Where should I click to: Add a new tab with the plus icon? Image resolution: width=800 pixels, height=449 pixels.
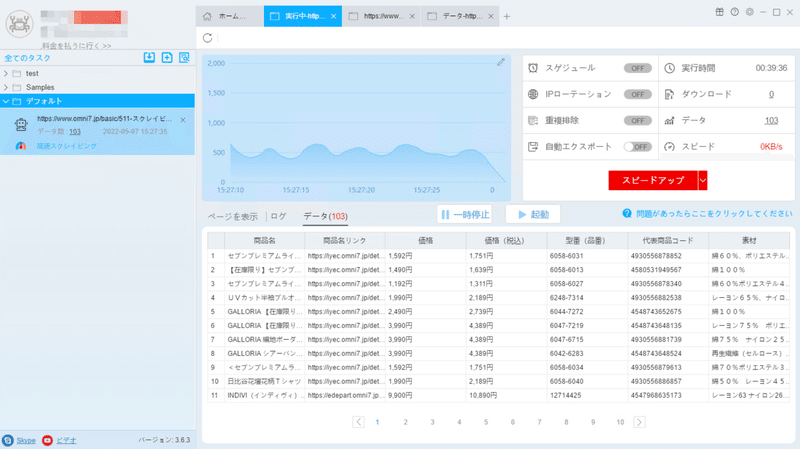pos(507,16)
